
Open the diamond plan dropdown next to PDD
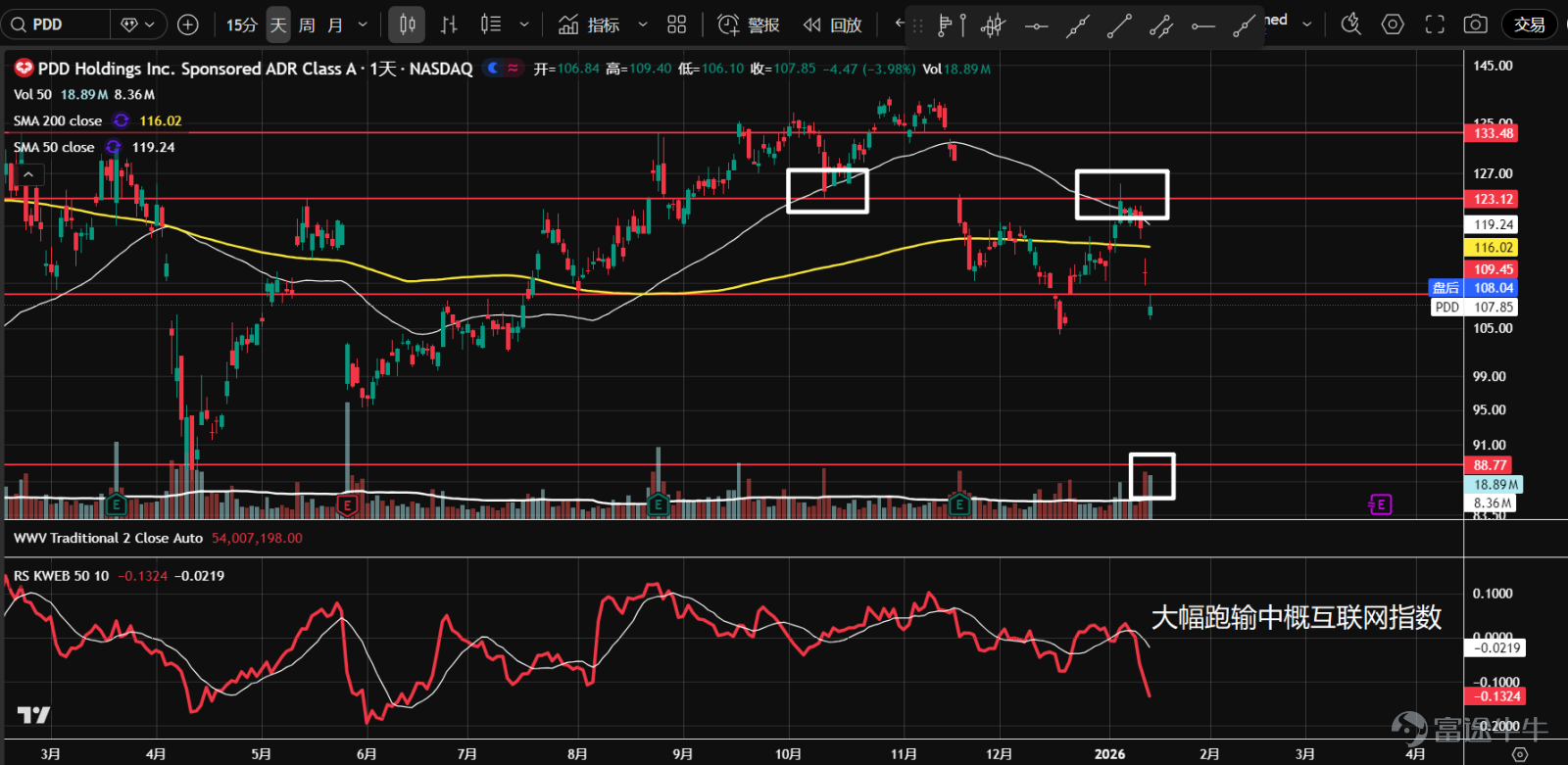point(138,24)
